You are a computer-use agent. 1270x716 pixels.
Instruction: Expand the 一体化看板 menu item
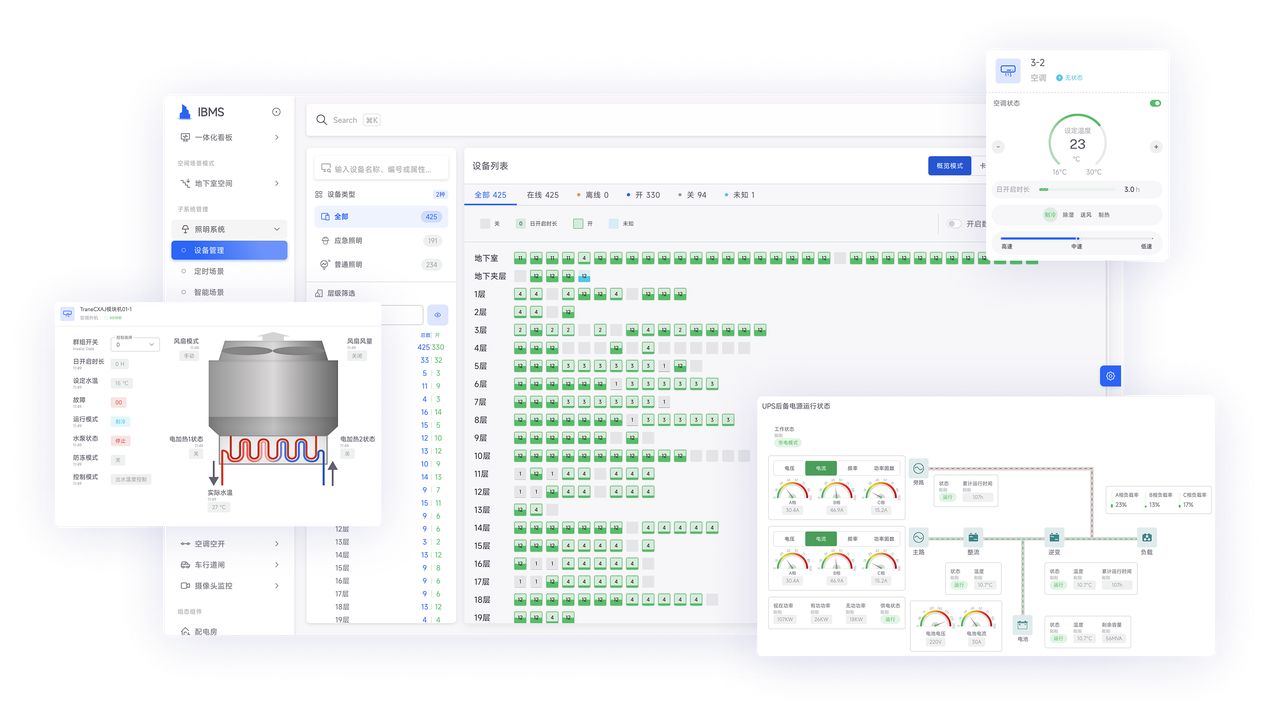(x=277, y=137)
